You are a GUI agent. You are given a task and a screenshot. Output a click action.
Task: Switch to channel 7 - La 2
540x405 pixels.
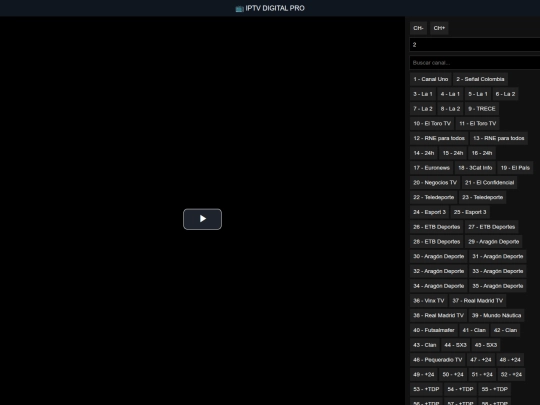pos(423,109)
